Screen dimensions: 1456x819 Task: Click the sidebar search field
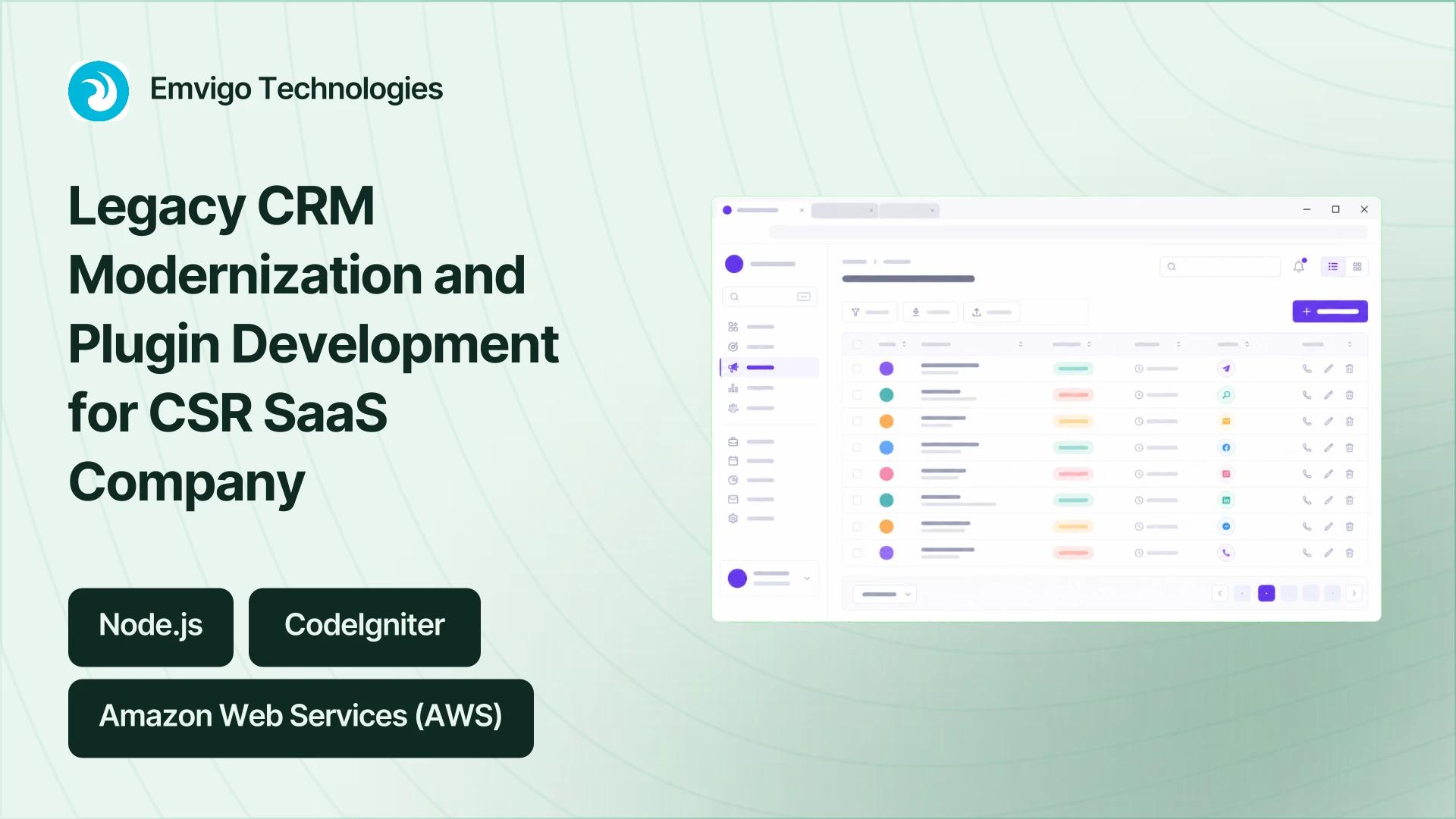[x=769, y=297]
